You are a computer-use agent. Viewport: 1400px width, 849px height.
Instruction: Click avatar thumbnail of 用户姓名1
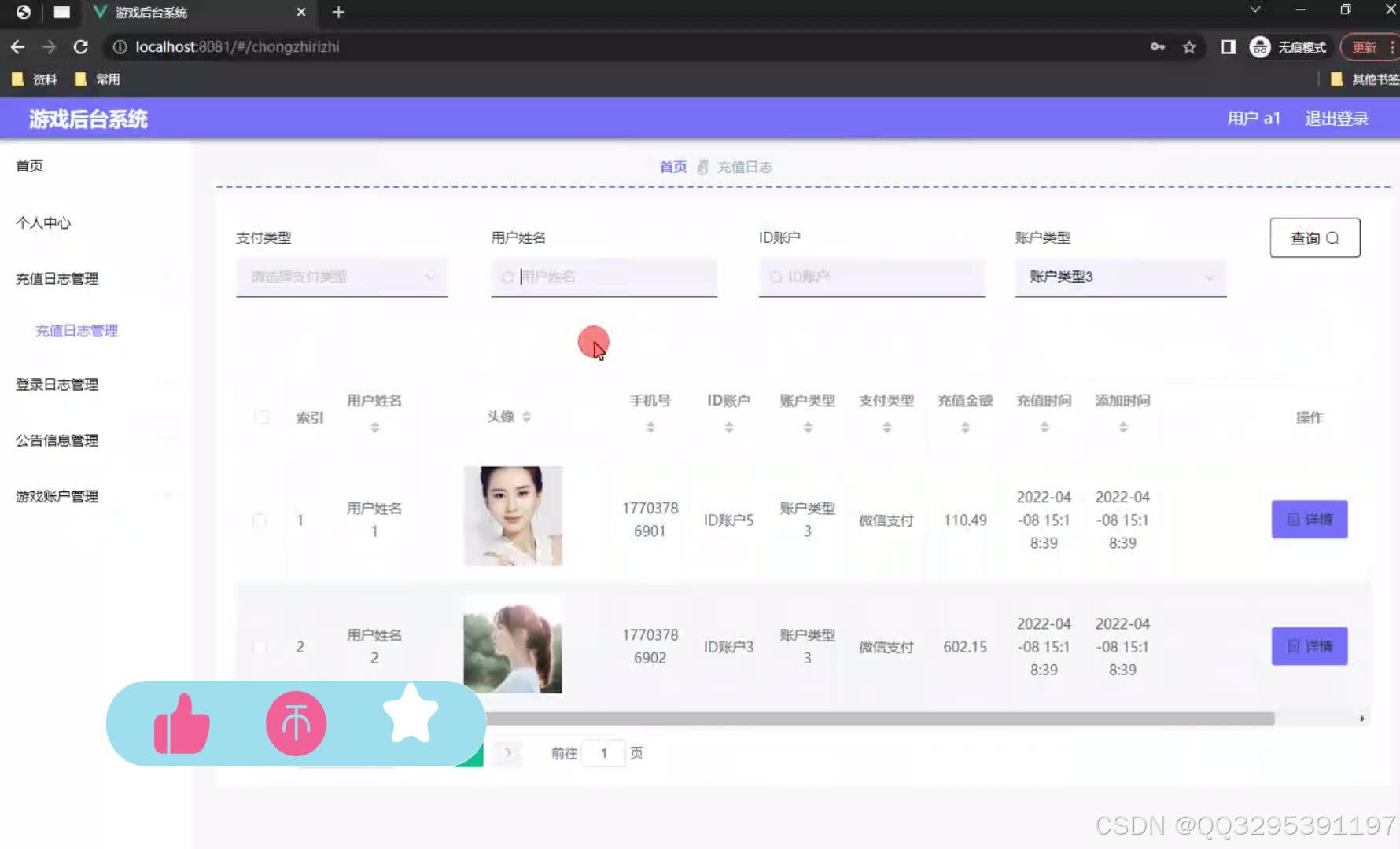pos(513,516)
